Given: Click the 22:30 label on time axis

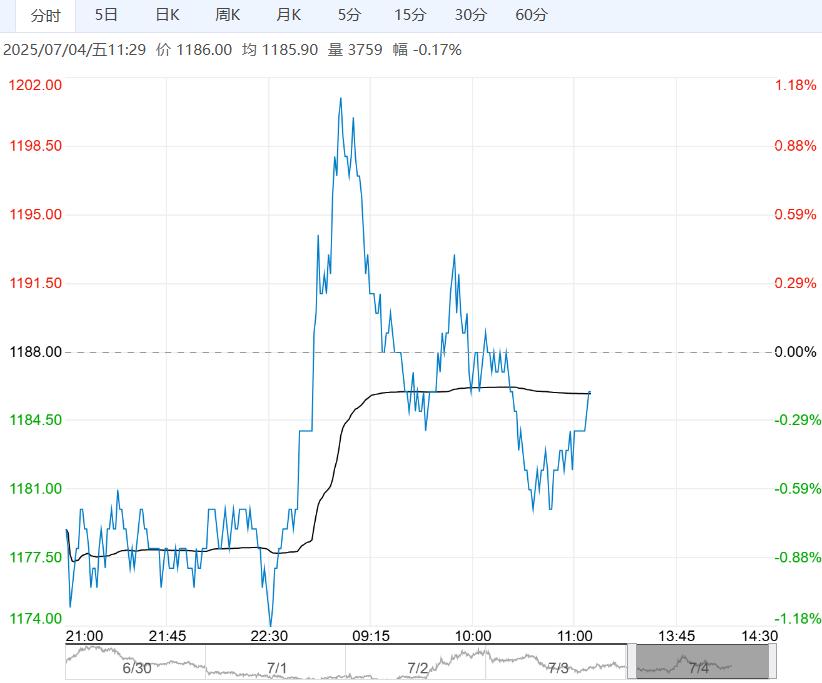Looking at the screenshot, I should pyautogui.click(x=269, y=636).
